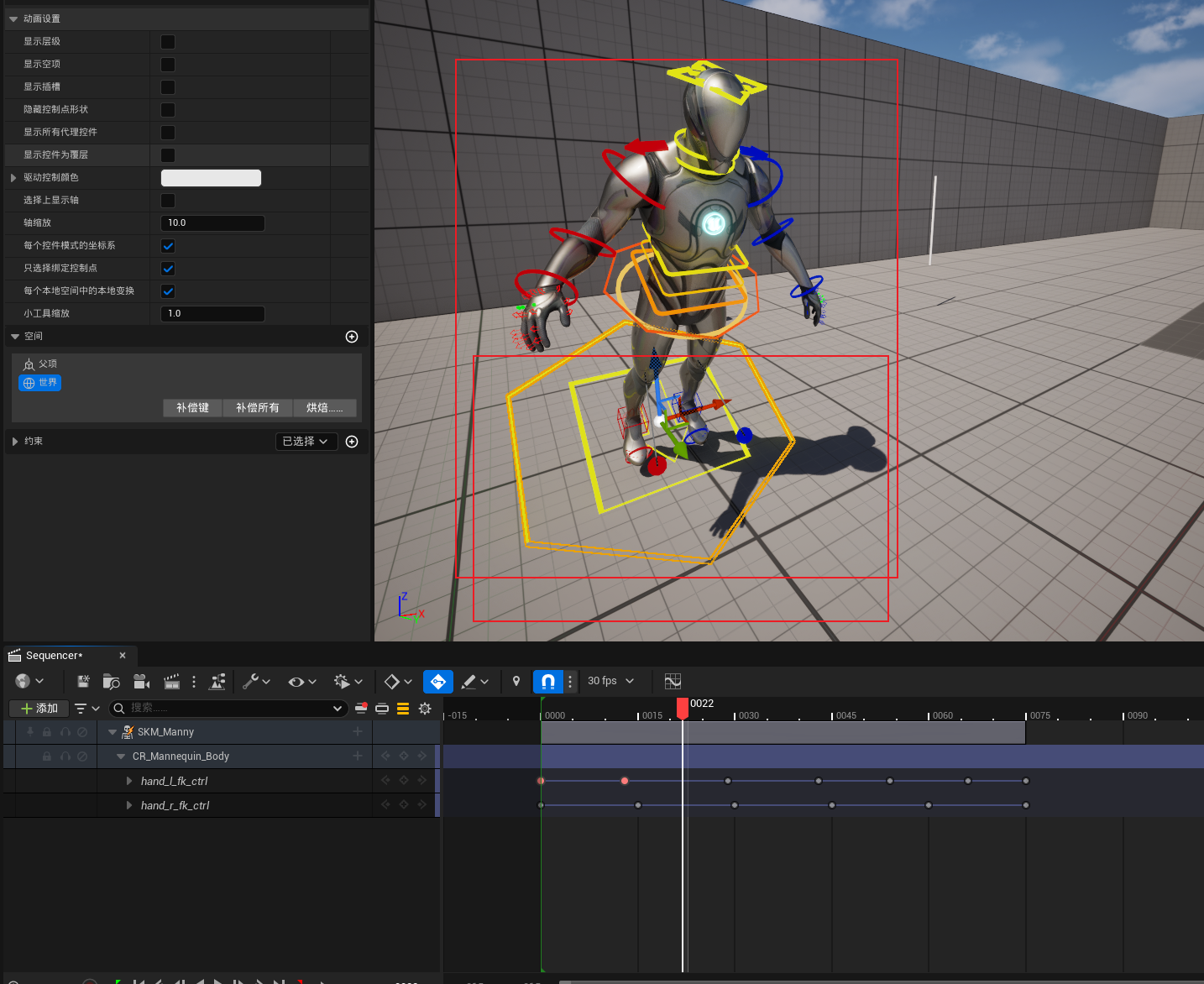
Task: Add a key on the hand_l_fk_ctrl row
Action: [x=404, y=781]
